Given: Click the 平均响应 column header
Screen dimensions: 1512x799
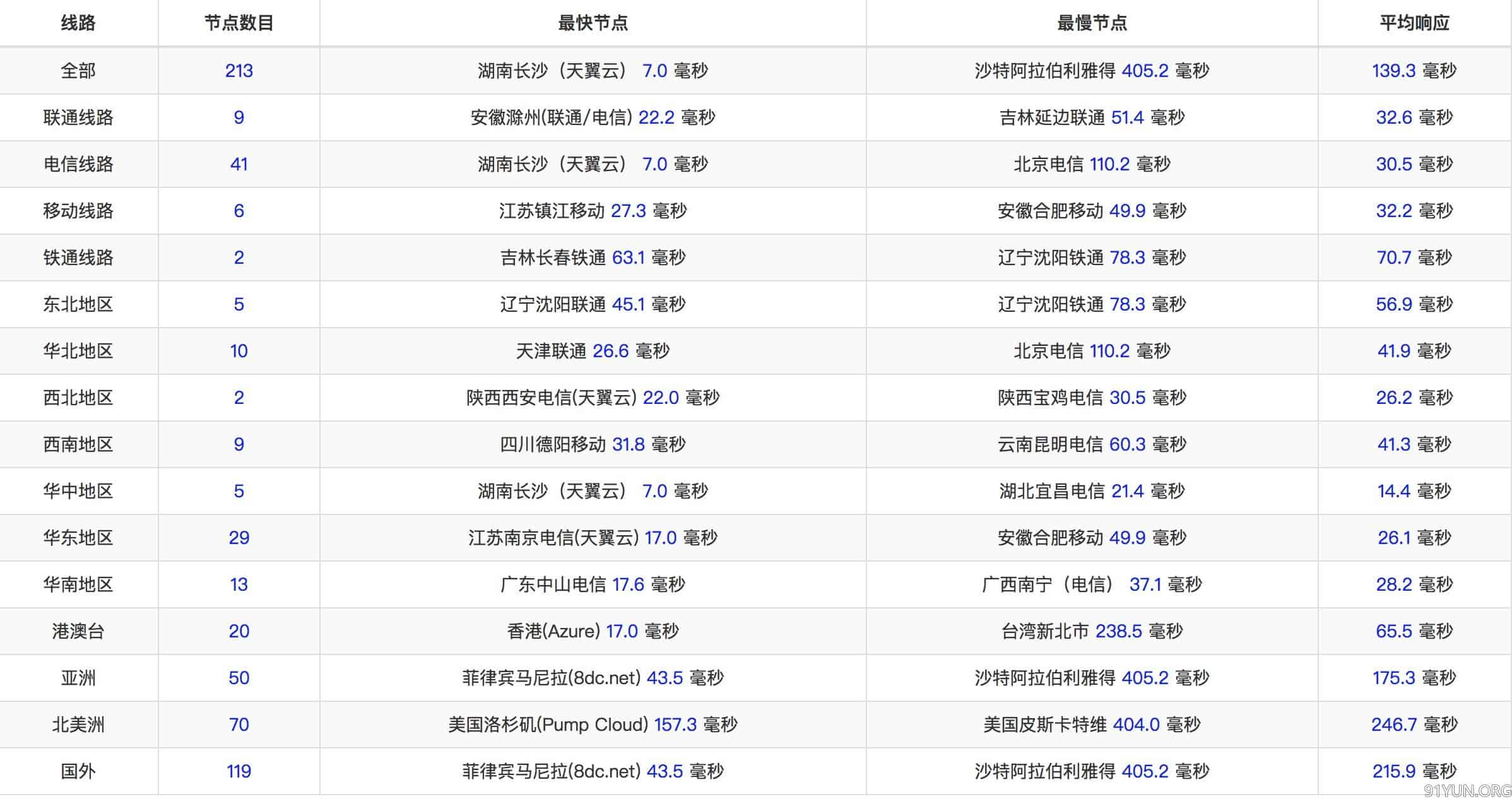Looking at the screenshot, I should point(1414,23).
